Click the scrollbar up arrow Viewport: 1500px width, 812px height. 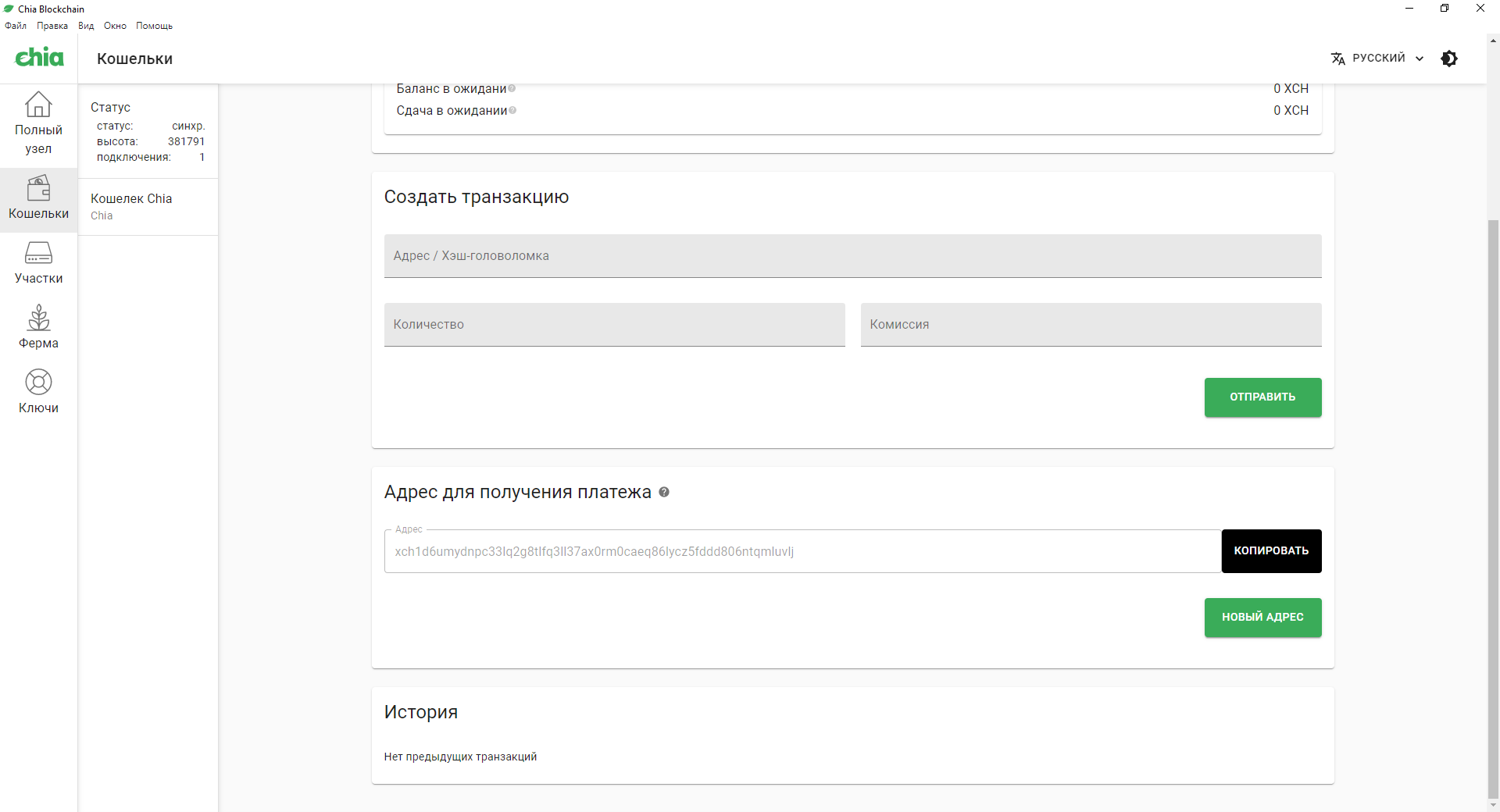pyautogui.click(x=1493, y=41)
